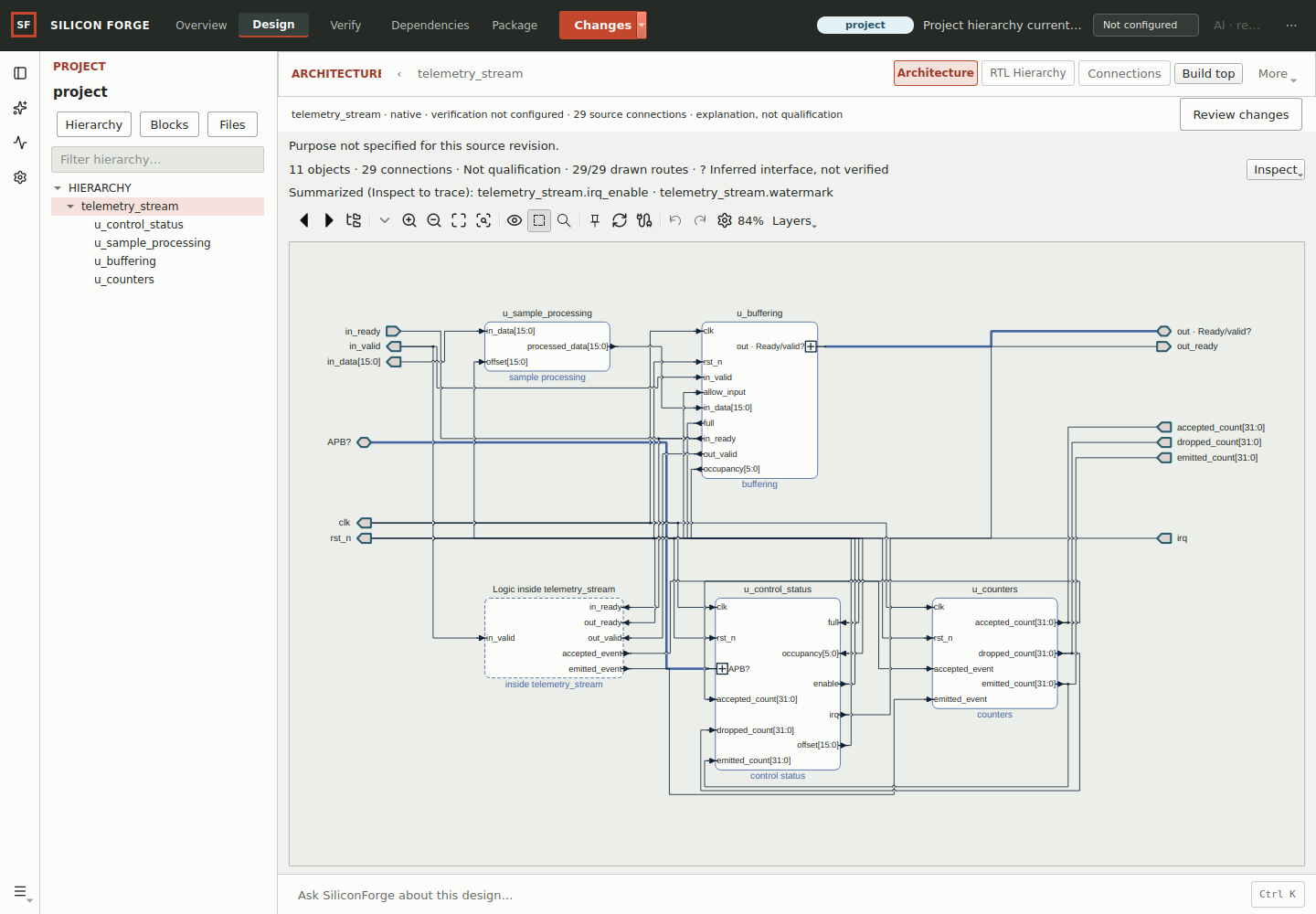Select the RTL Hierarchy view tab
Image resolution: width=1316 pixels, height=914 pixels.
coord(1027,73)
